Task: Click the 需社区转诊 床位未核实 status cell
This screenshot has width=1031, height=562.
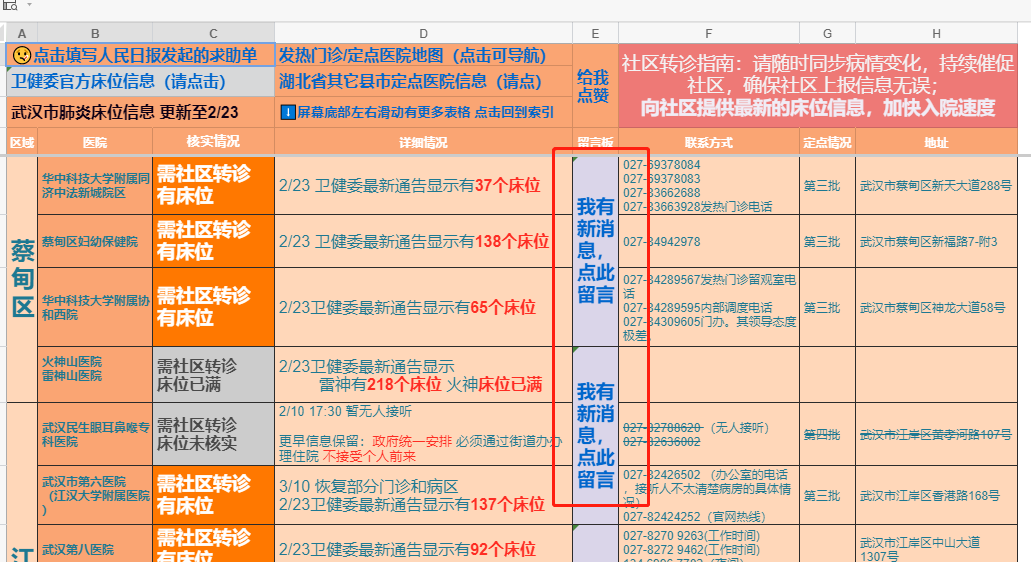Action: point(213,434)
